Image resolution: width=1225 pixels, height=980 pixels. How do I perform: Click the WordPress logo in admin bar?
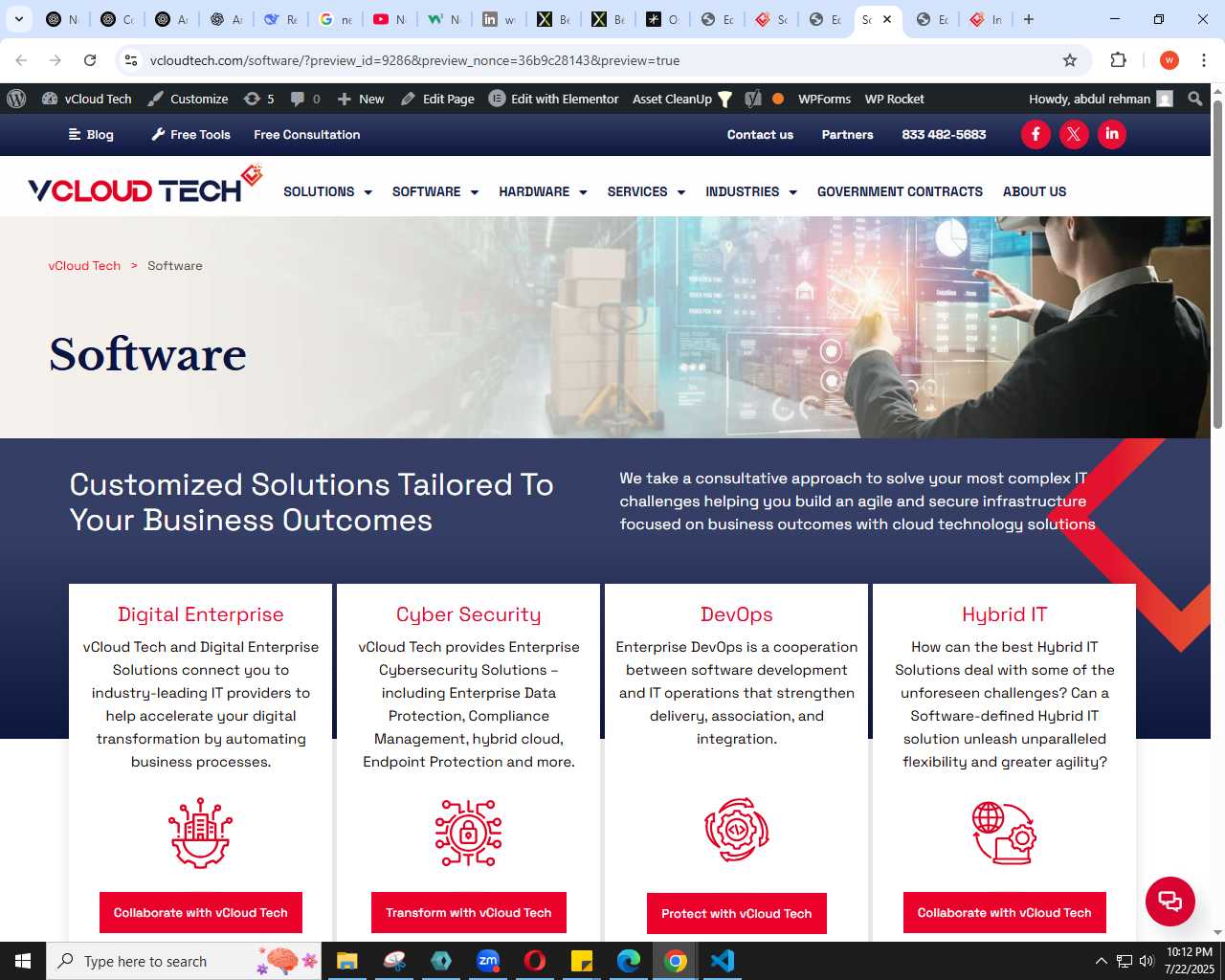[16, 99]
